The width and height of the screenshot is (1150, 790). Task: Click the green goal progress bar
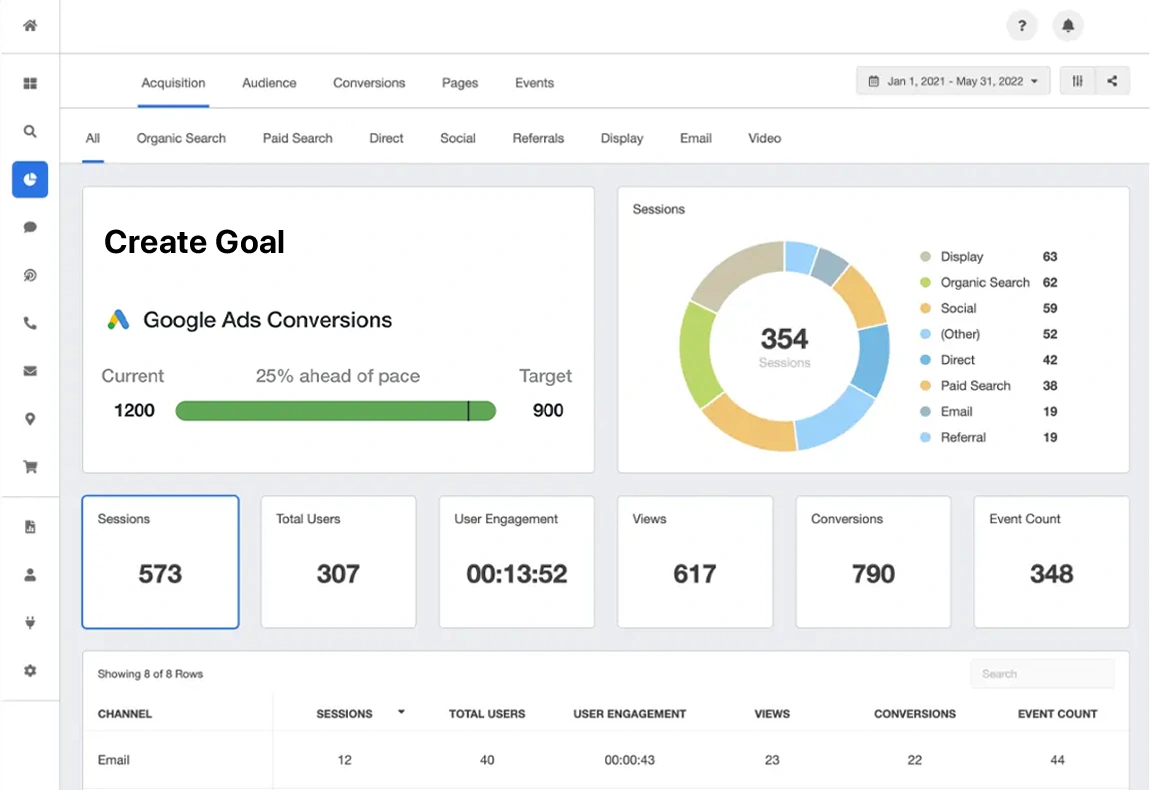335,410
